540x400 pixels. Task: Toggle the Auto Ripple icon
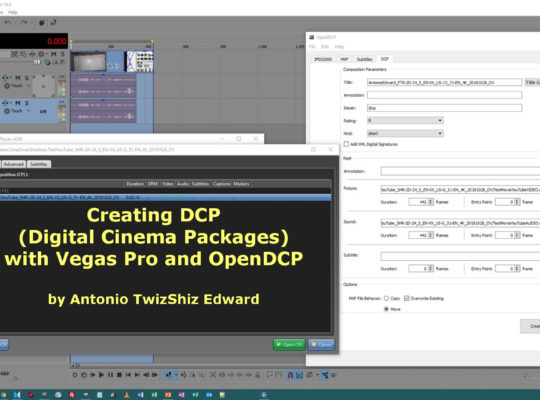310,375
